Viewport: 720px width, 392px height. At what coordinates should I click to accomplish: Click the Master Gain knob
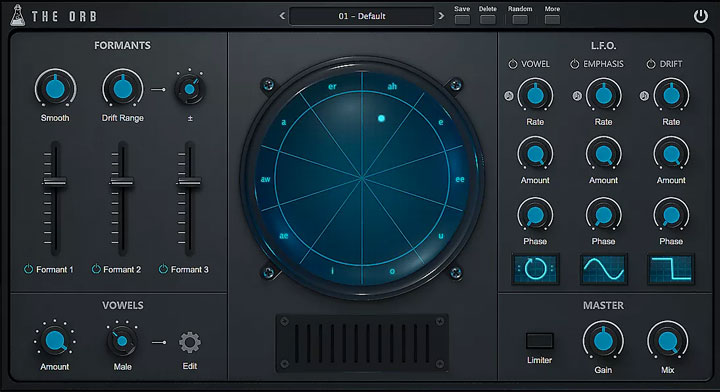(603, 341)
